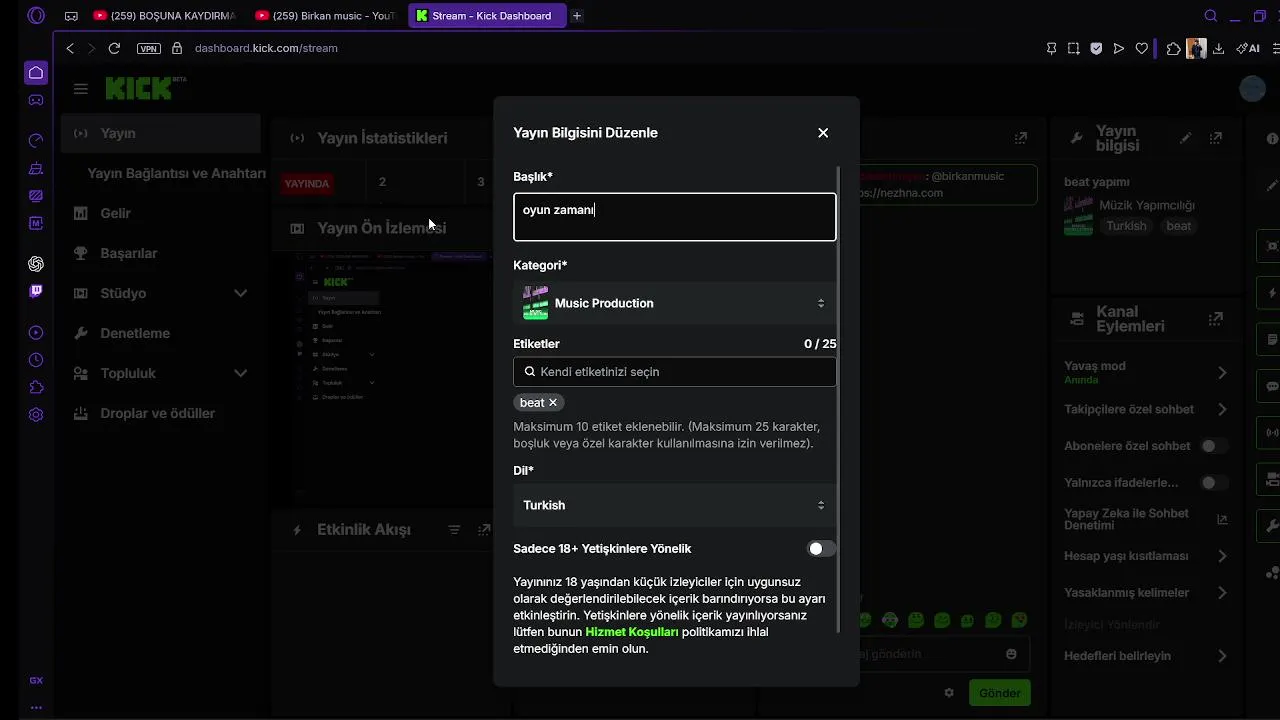The image size is (1280, 720).
Task: Pop out the Yayın bilgisi panel
Action: pyautogui.click(x=1215, y=138)
